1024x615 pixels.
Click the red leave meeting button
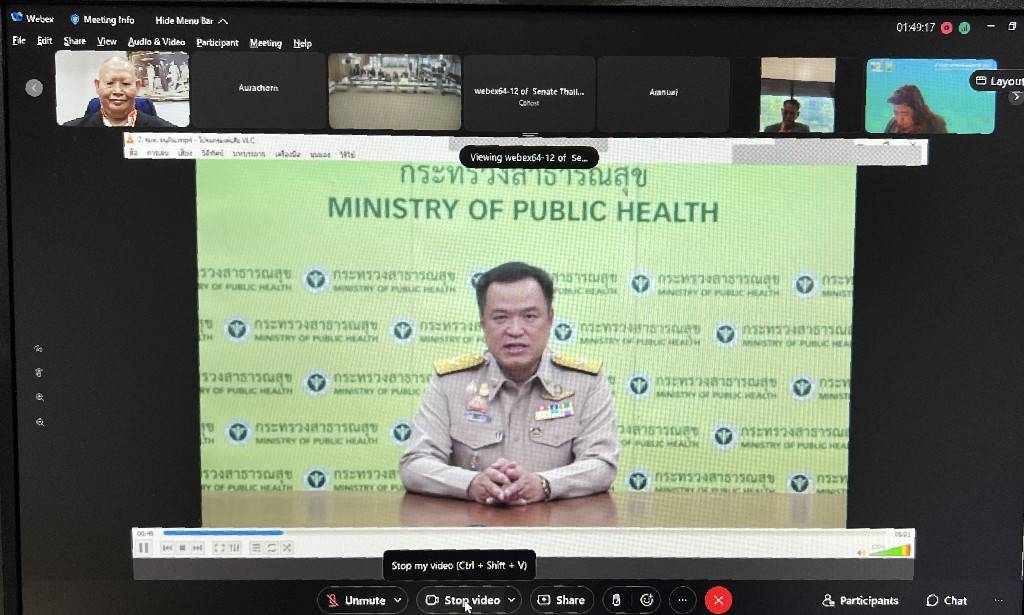[x=718, y=600]
